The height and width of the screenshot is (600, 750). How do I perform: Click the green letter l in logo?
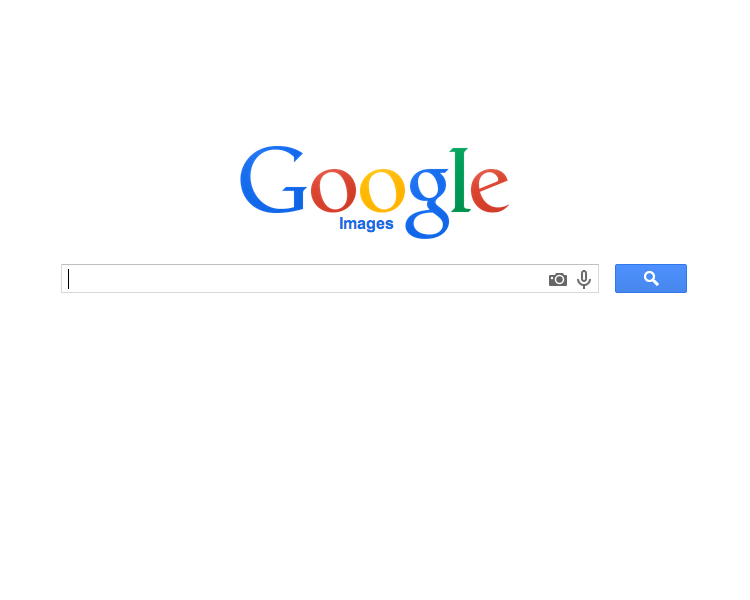click(460, 179)
